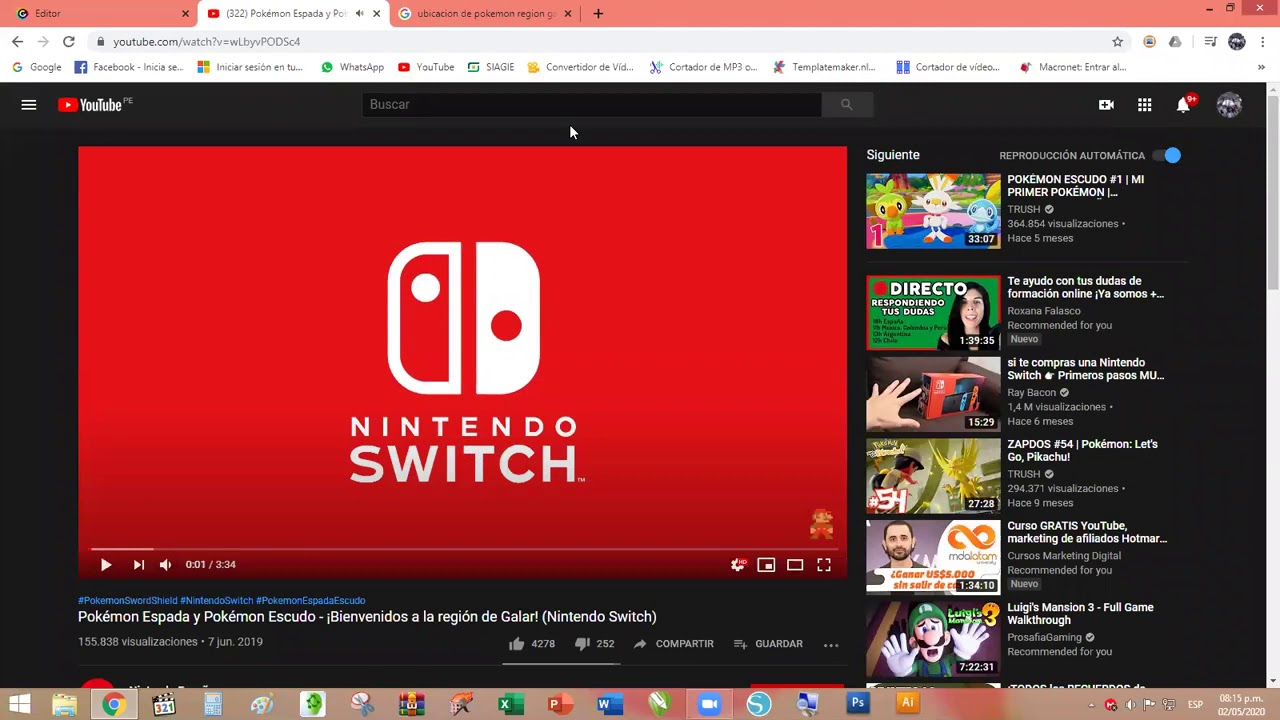
Task: Open the WhatsApp bookmark
Action: (x=352, y=67)
